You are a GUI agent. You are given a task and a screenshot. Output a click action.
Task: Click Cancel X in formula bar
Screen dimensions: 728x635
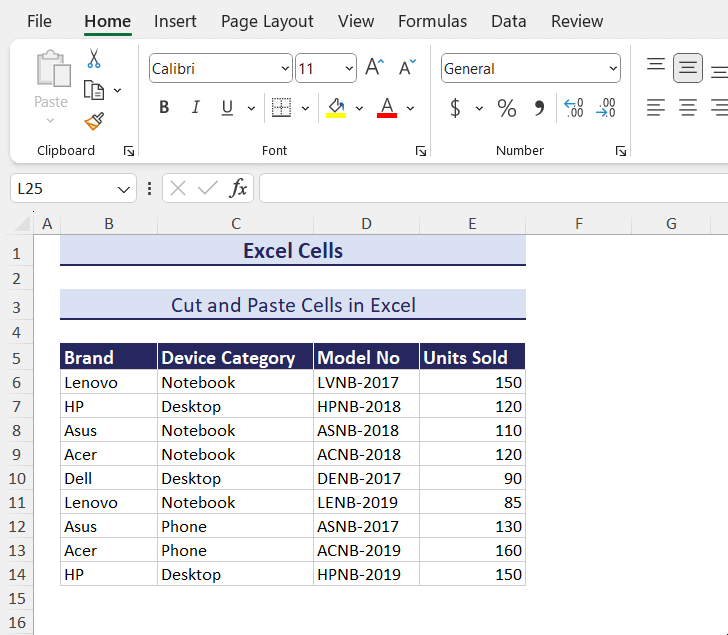(x=178, y=188)
